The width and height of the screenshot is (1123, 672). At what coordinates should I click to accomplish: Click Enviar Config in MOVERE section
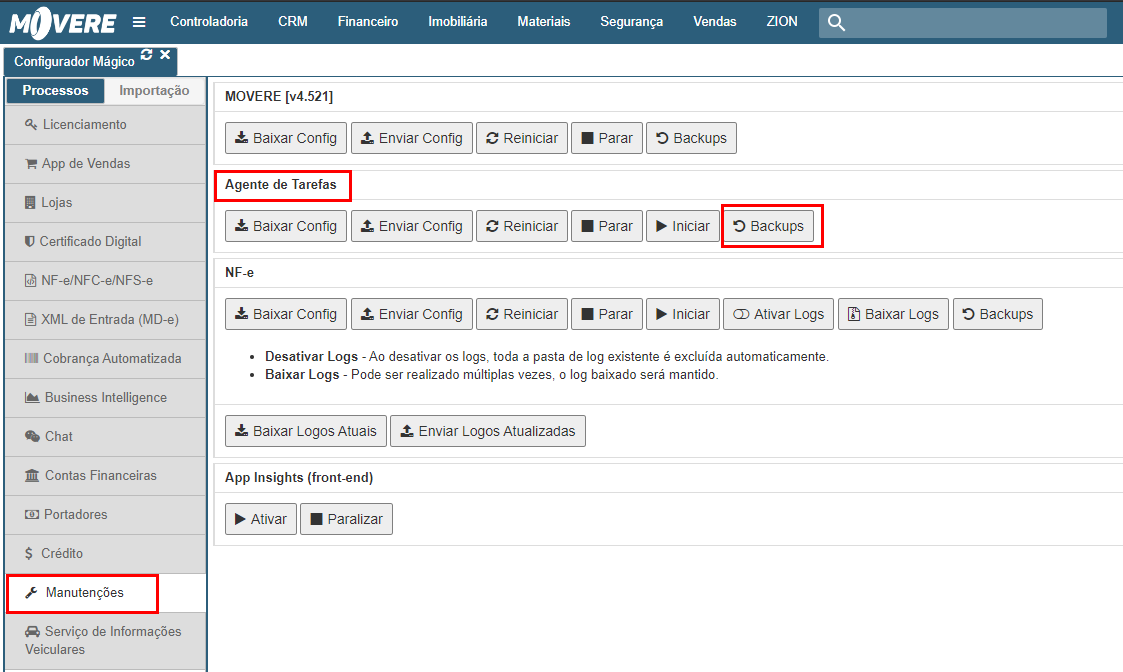pyautogui.click(x=412, y=138)
